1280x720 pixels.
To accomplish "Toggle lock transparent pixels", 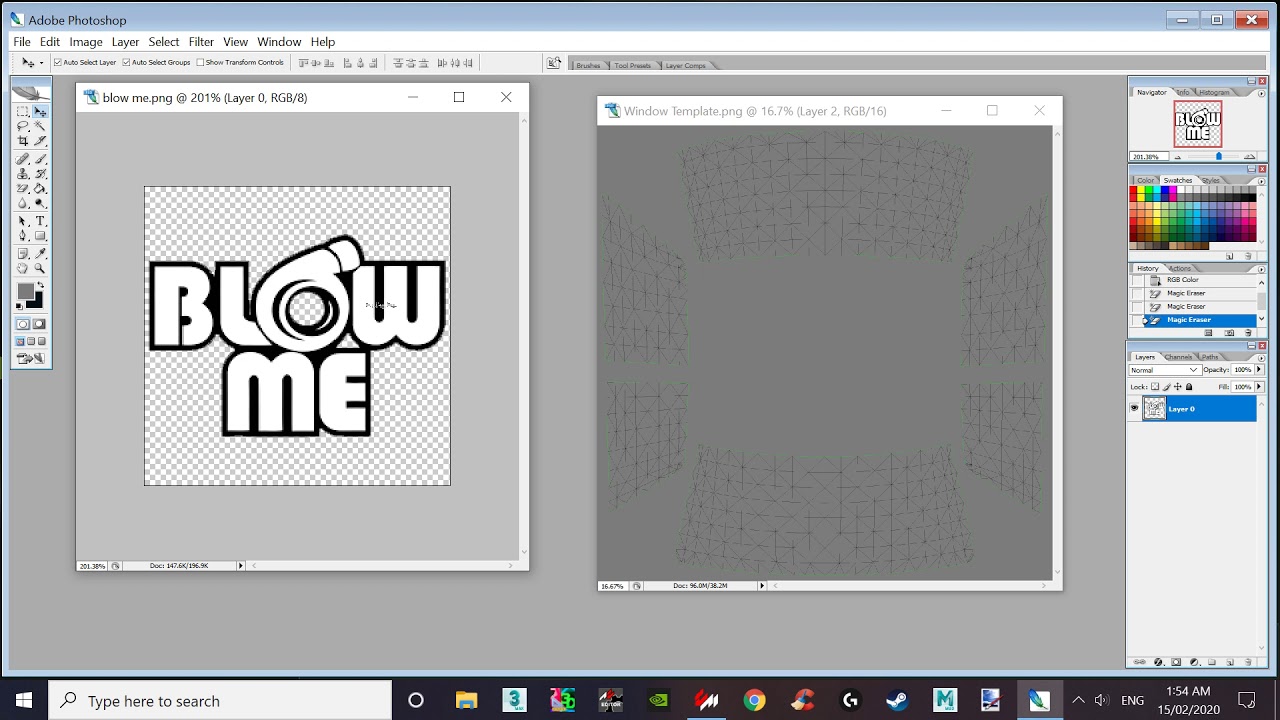I will click(1155, 387).
